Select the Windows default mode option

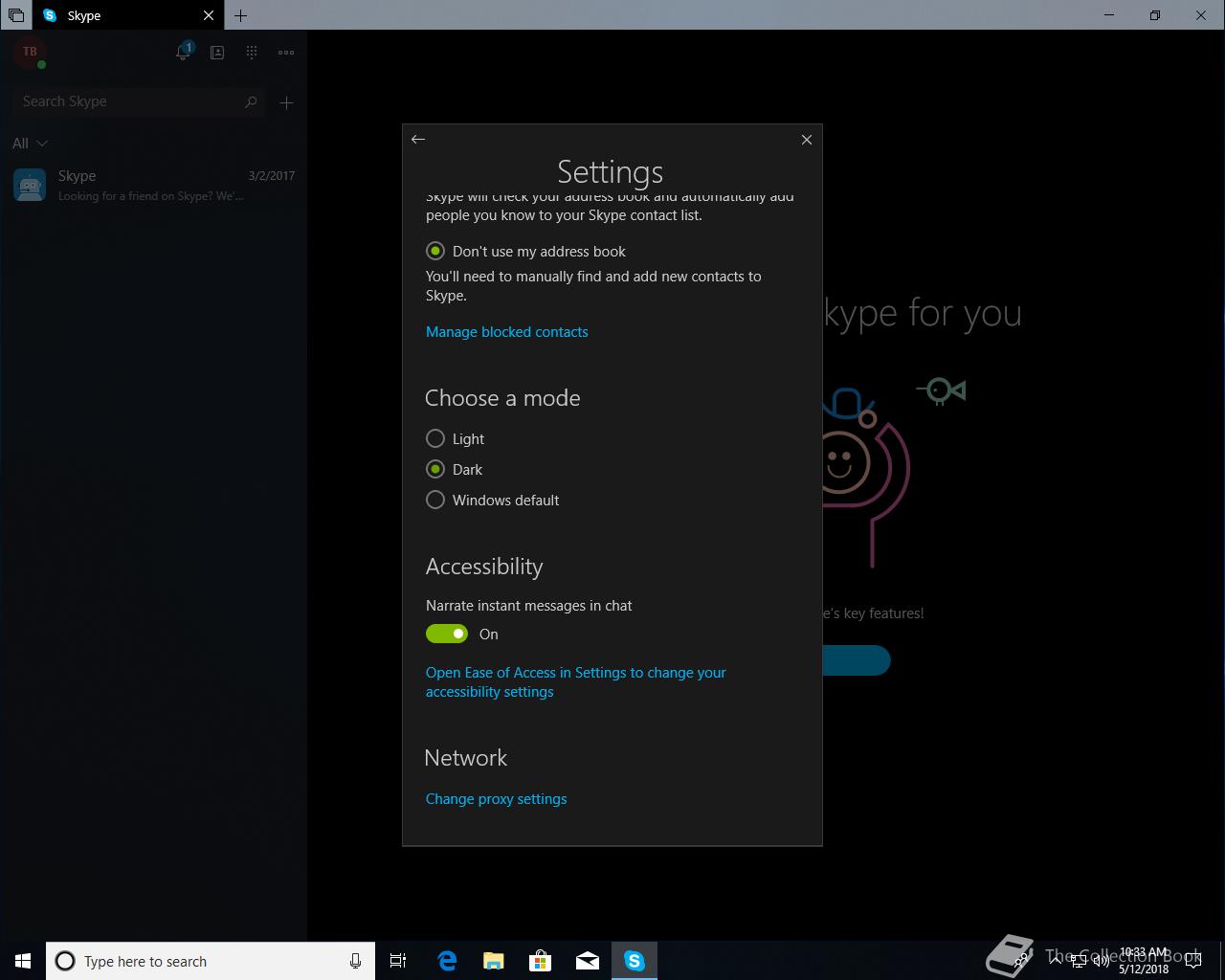point(493,500)
